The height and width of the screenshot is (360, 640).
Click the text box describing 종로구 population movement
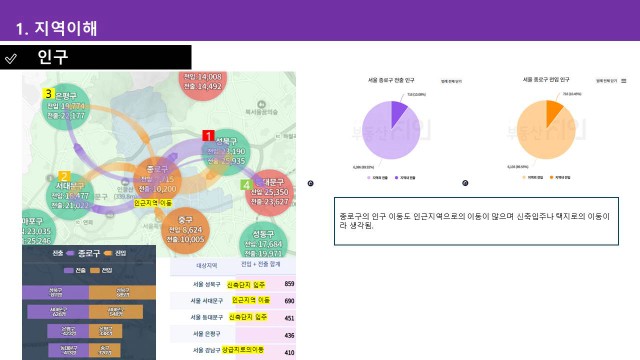476,221
